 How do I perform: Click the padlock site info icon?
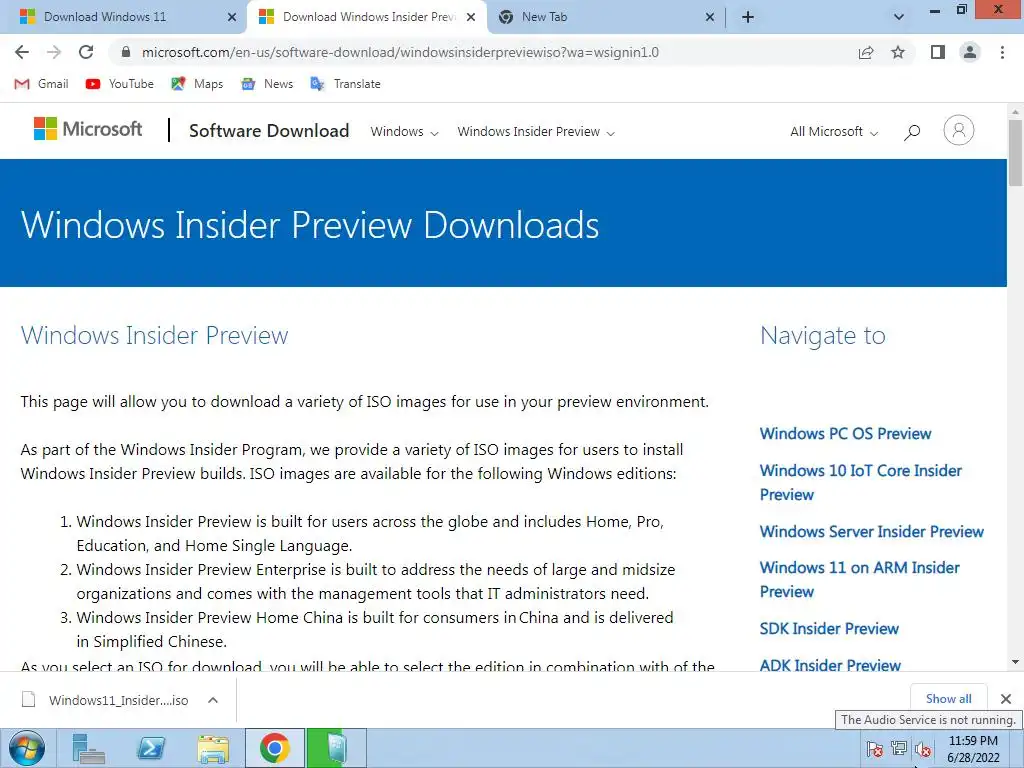[x=126, y=52]
